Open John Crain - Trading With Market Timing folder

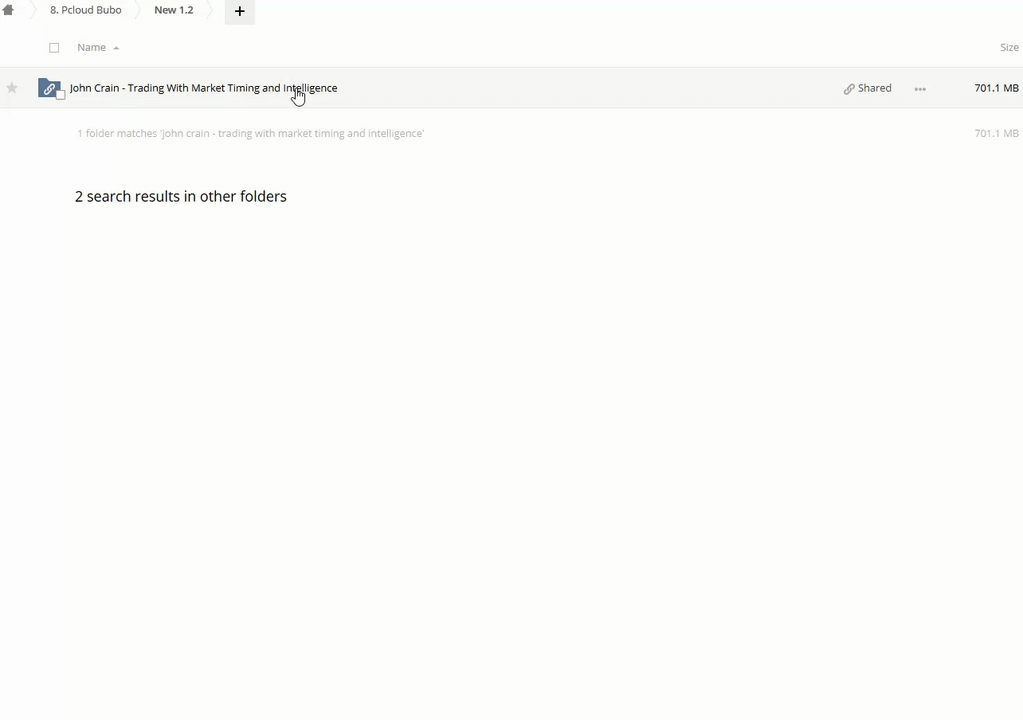point(203,88)
